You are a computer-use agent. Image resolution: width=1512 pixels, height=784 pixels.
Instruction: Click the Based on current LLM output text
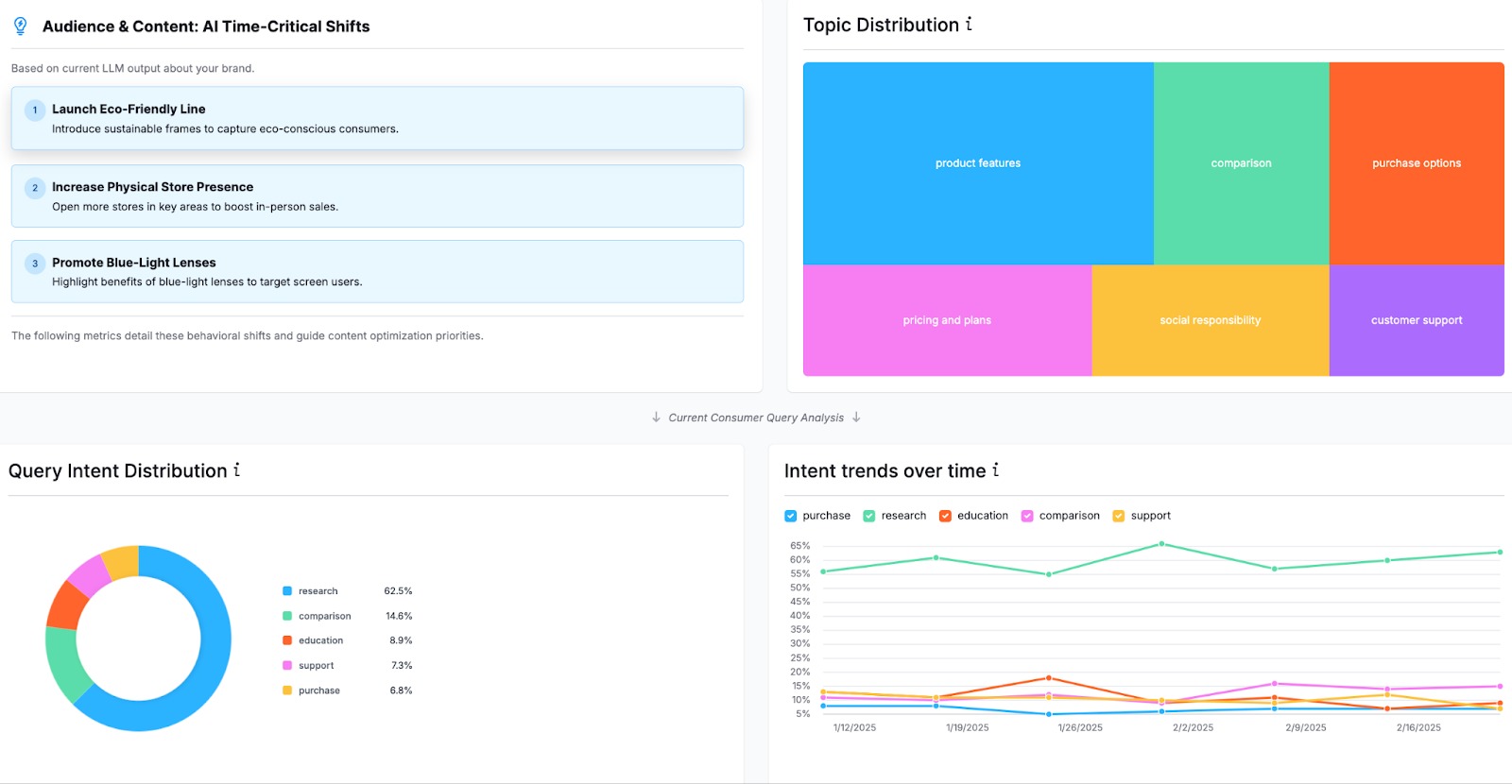[132, 68]
